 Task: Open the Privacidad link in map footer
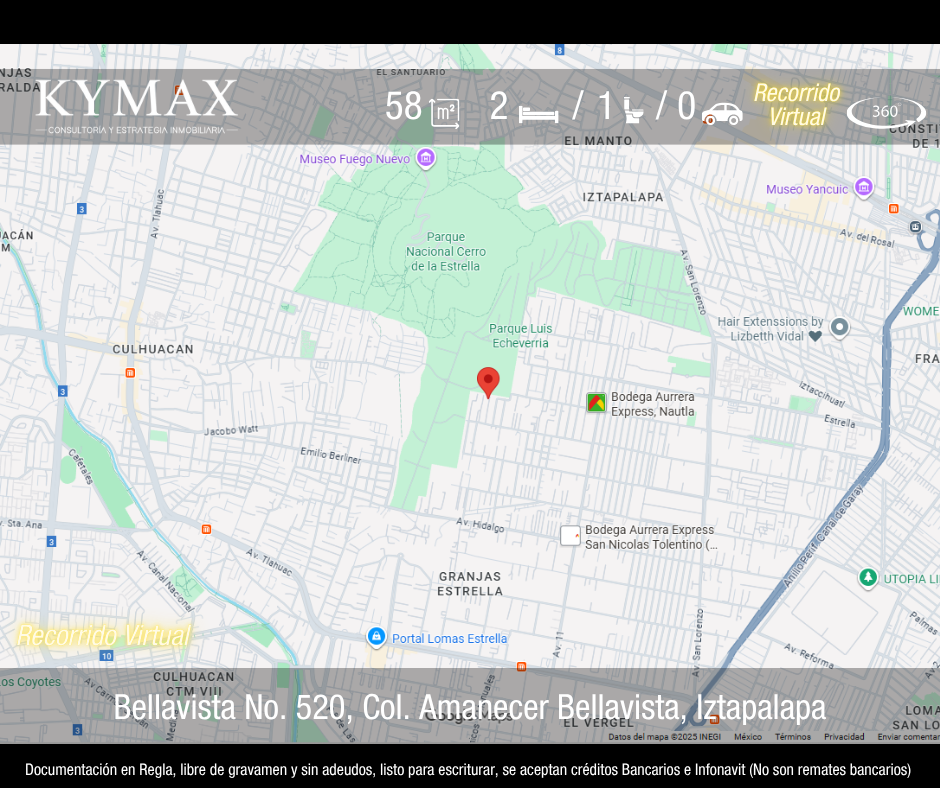tap(844, 737)
